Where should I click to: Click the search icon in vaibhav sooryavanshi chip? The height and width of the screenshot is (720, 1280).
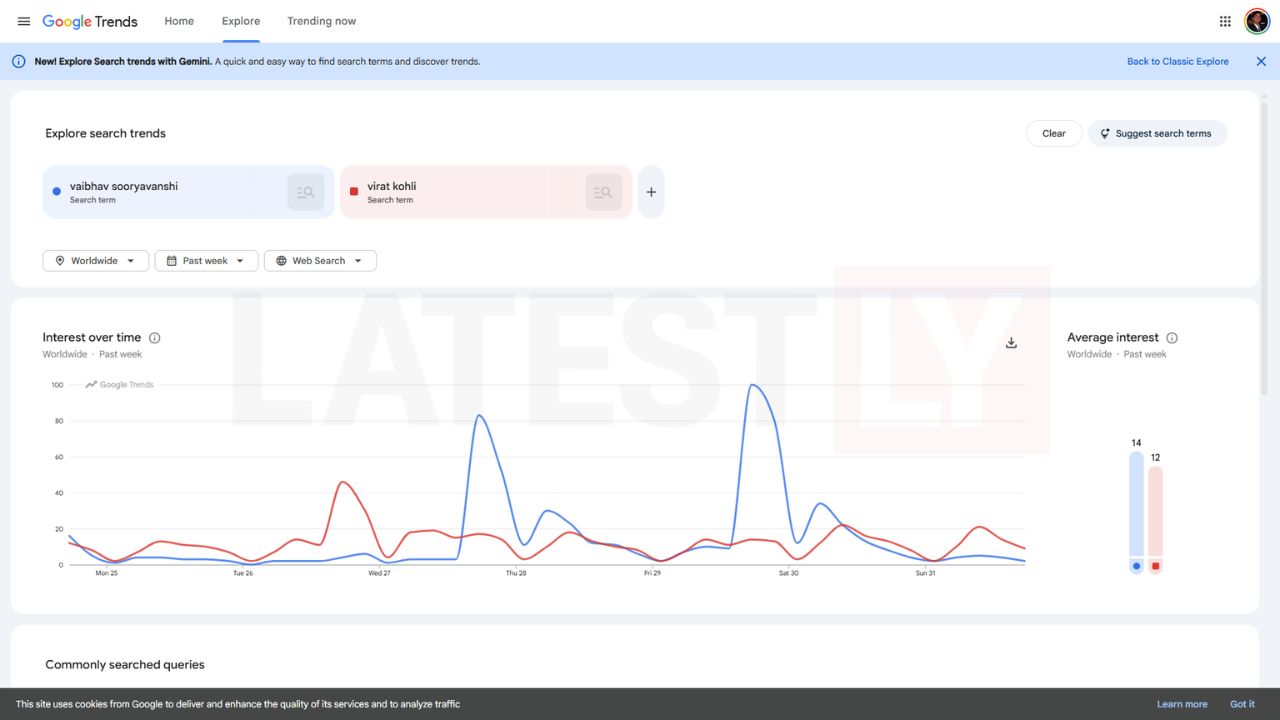coord(306,192)
